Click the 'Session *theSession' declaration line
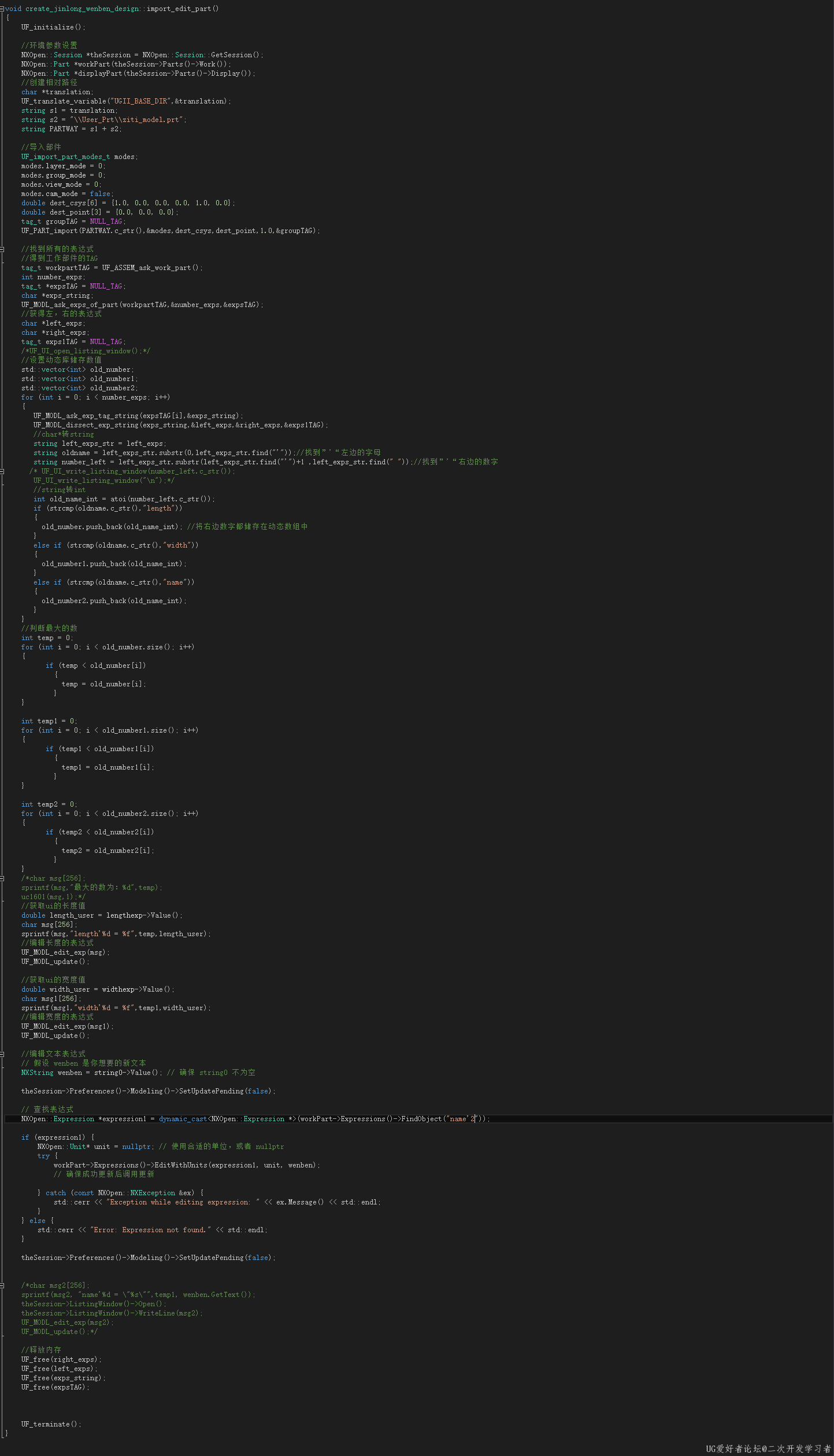This screenshot has height=1456, width=834. (142, 55)
